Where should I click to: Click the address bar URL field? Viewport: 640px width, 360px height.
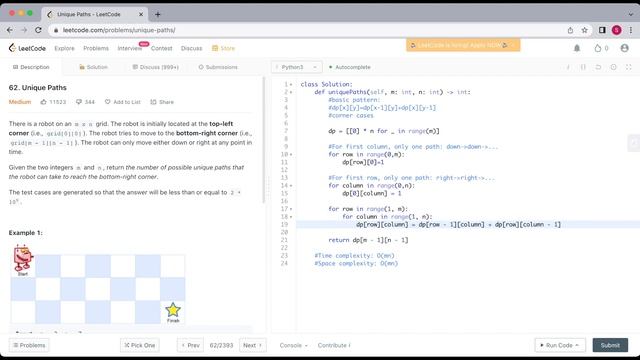click(305, 30)
